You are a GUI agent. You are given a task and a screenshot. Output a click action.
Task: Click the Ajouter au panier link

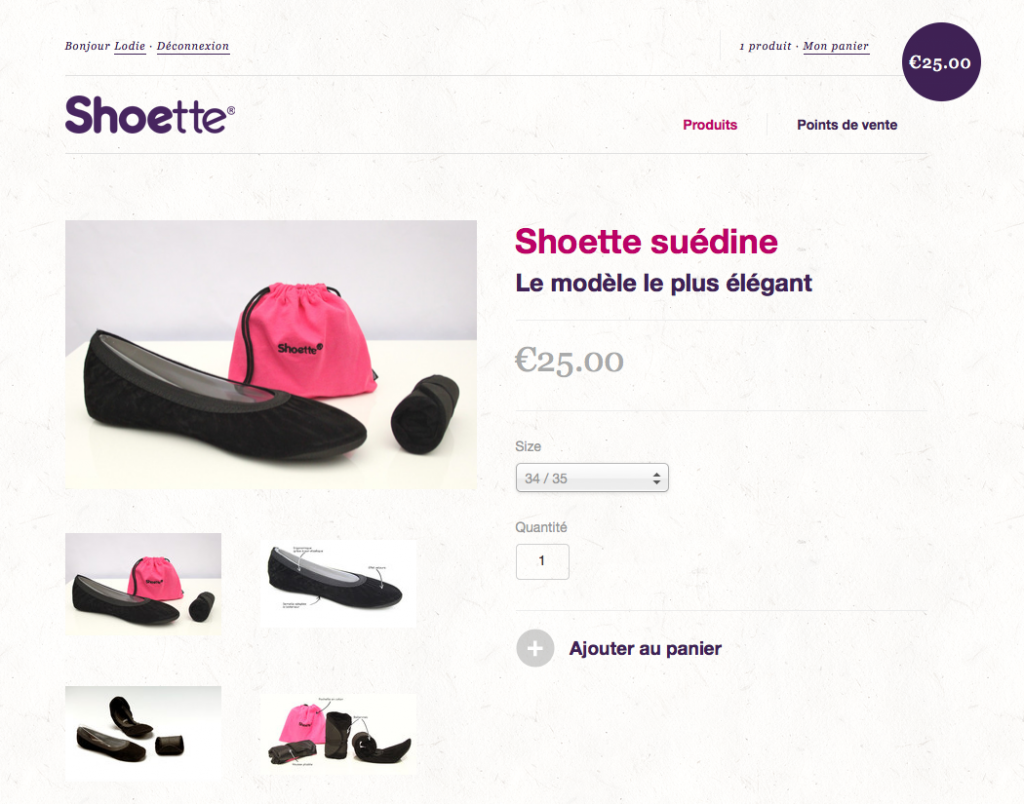coord(645,649)
